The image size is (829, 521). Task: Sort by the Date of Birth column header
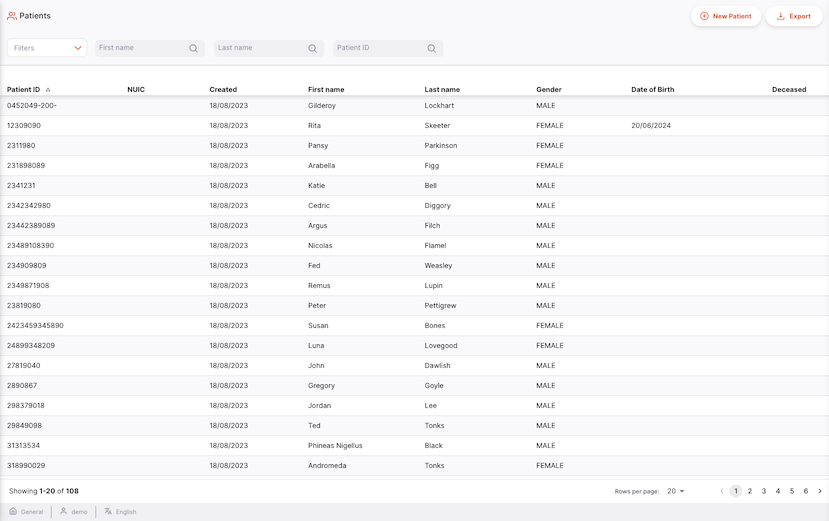652,90
